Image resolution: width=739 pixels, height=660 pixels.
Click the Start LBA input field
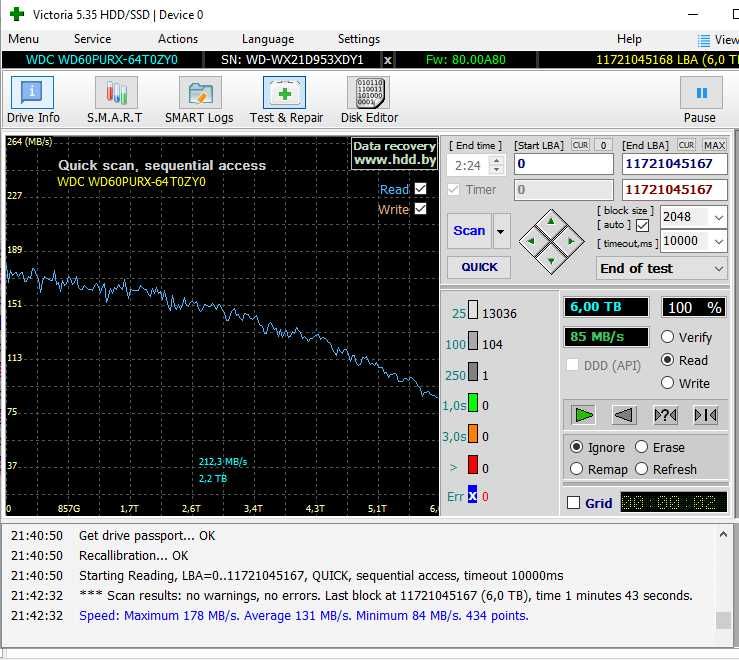point(563,164)
